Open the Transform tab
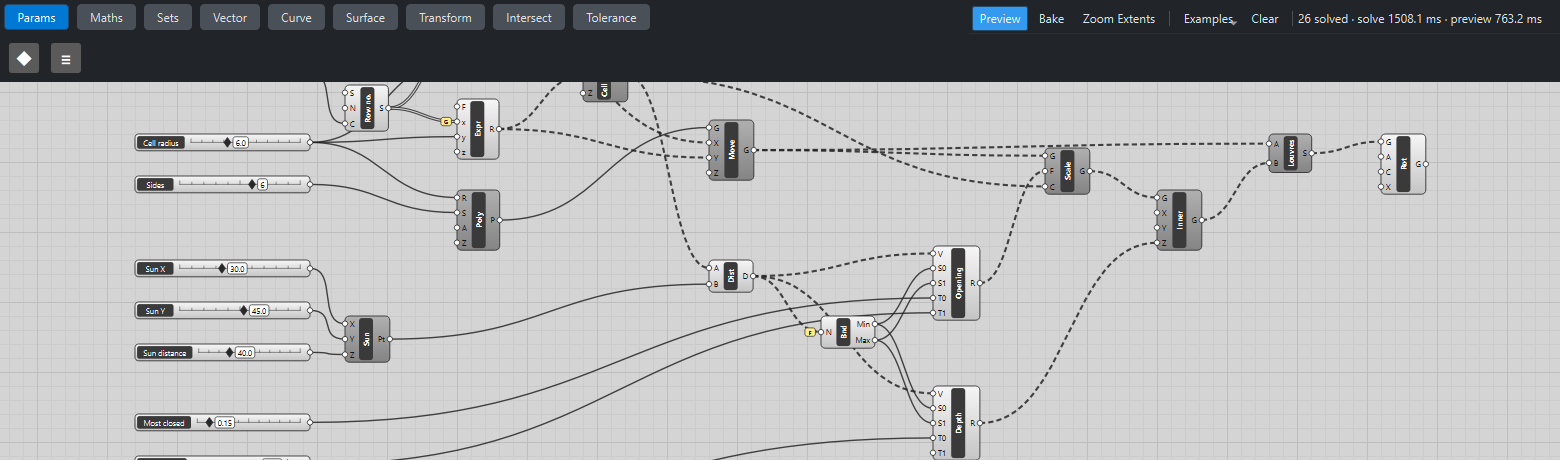This screenshot has height=460, width=1560. [x=446, y=18]
